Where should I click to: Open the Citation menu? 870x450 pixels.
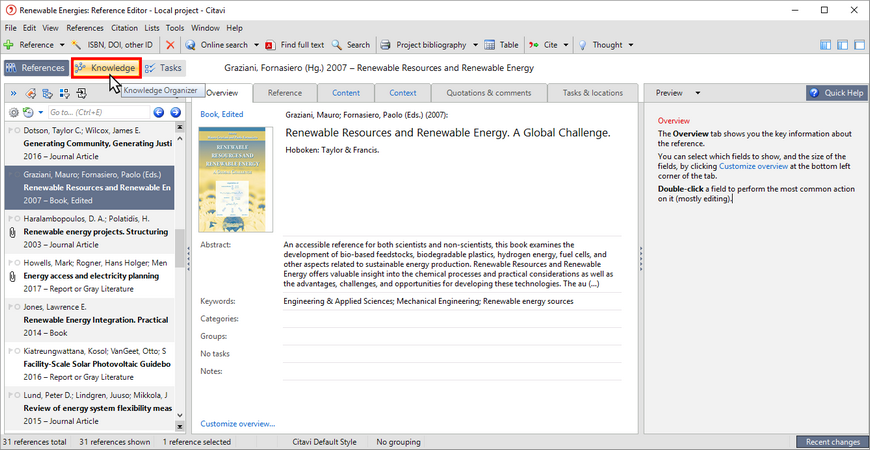click(x=124, y=28)
